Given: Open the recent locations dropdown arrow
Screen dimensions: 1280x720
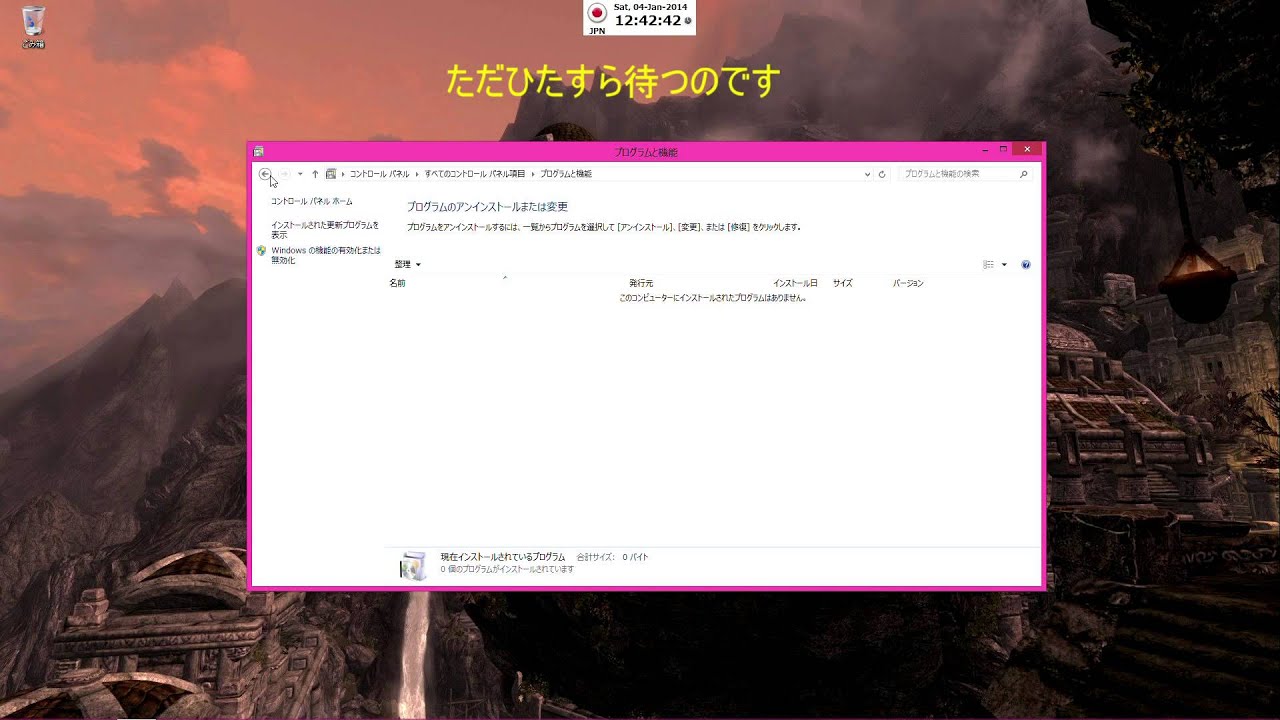Looking at the screenshot, I should click(300, 174).
